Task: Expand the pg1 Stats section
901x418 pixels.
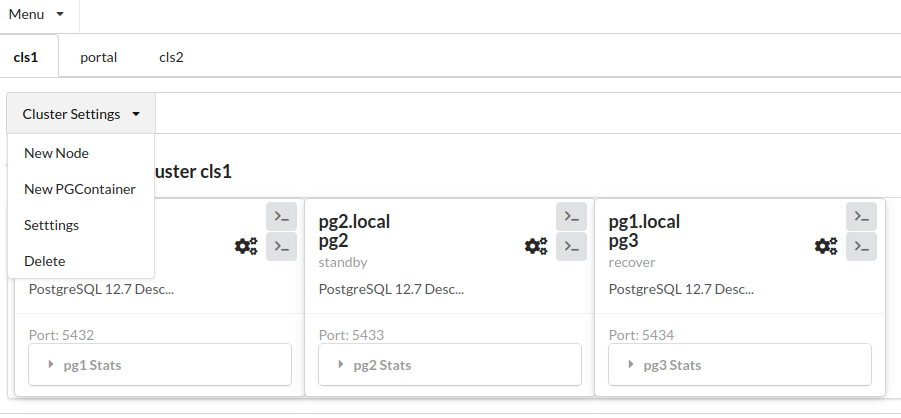Action: [160, 365]
